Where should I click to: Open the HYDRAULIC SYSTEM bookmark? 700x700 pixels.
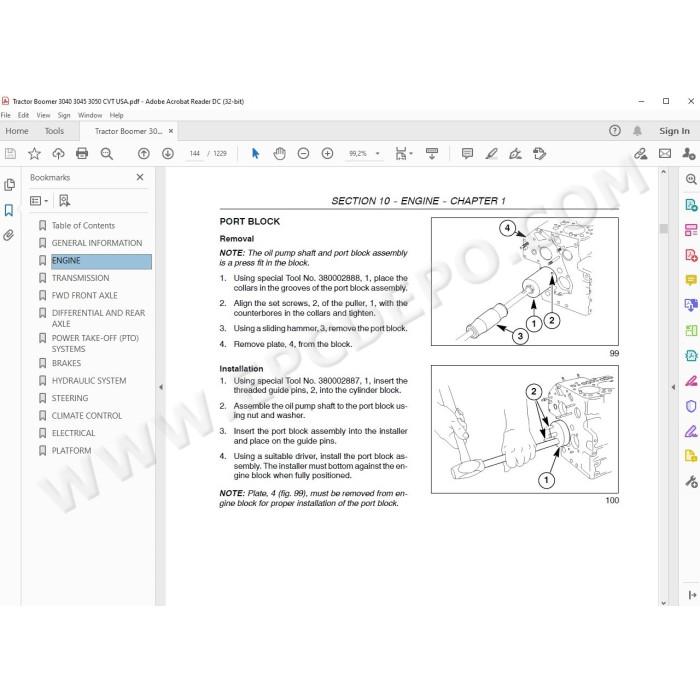89,380
